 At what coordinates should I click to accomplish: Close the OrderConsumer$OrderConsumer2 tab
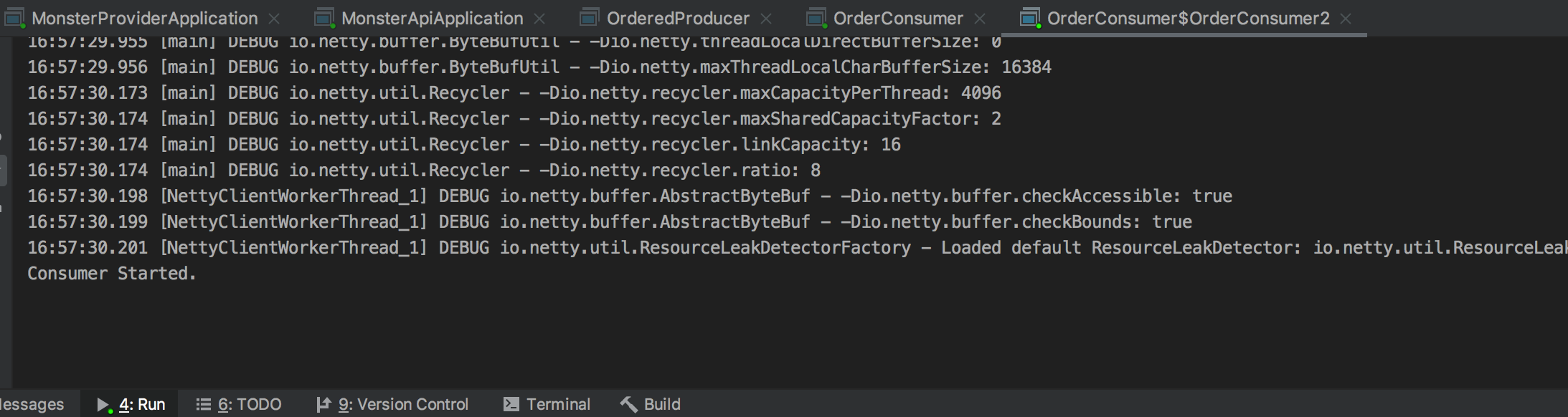[1346, 19]
